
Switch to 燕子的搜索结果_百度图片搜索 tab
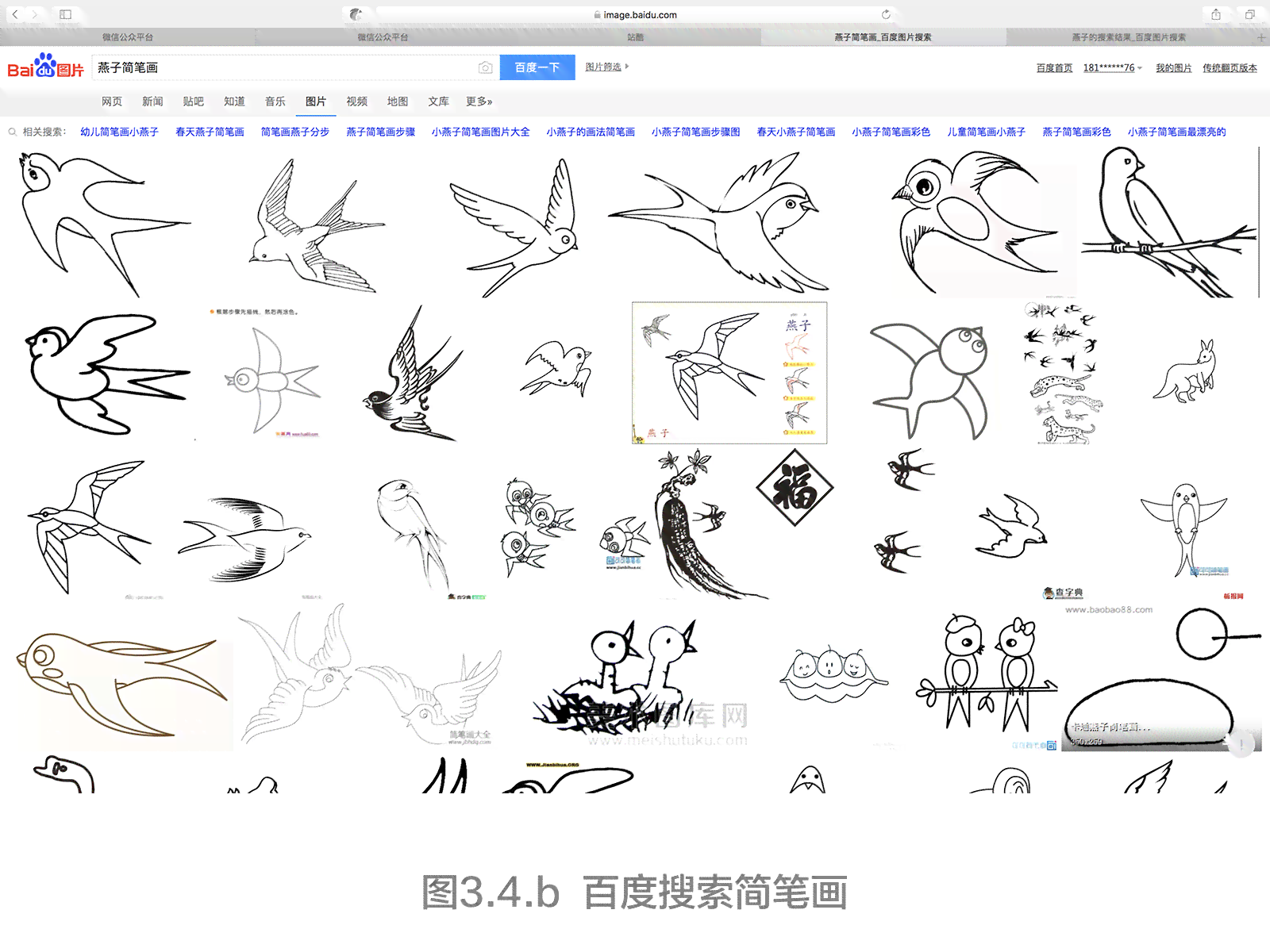1129,37
